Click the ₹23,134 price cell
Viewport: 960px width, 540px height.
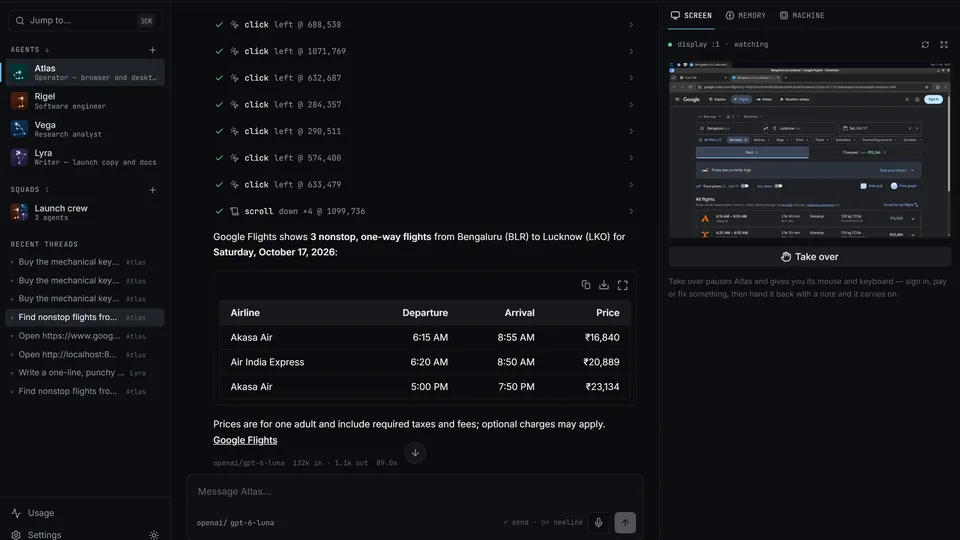[x=602, y=386]
